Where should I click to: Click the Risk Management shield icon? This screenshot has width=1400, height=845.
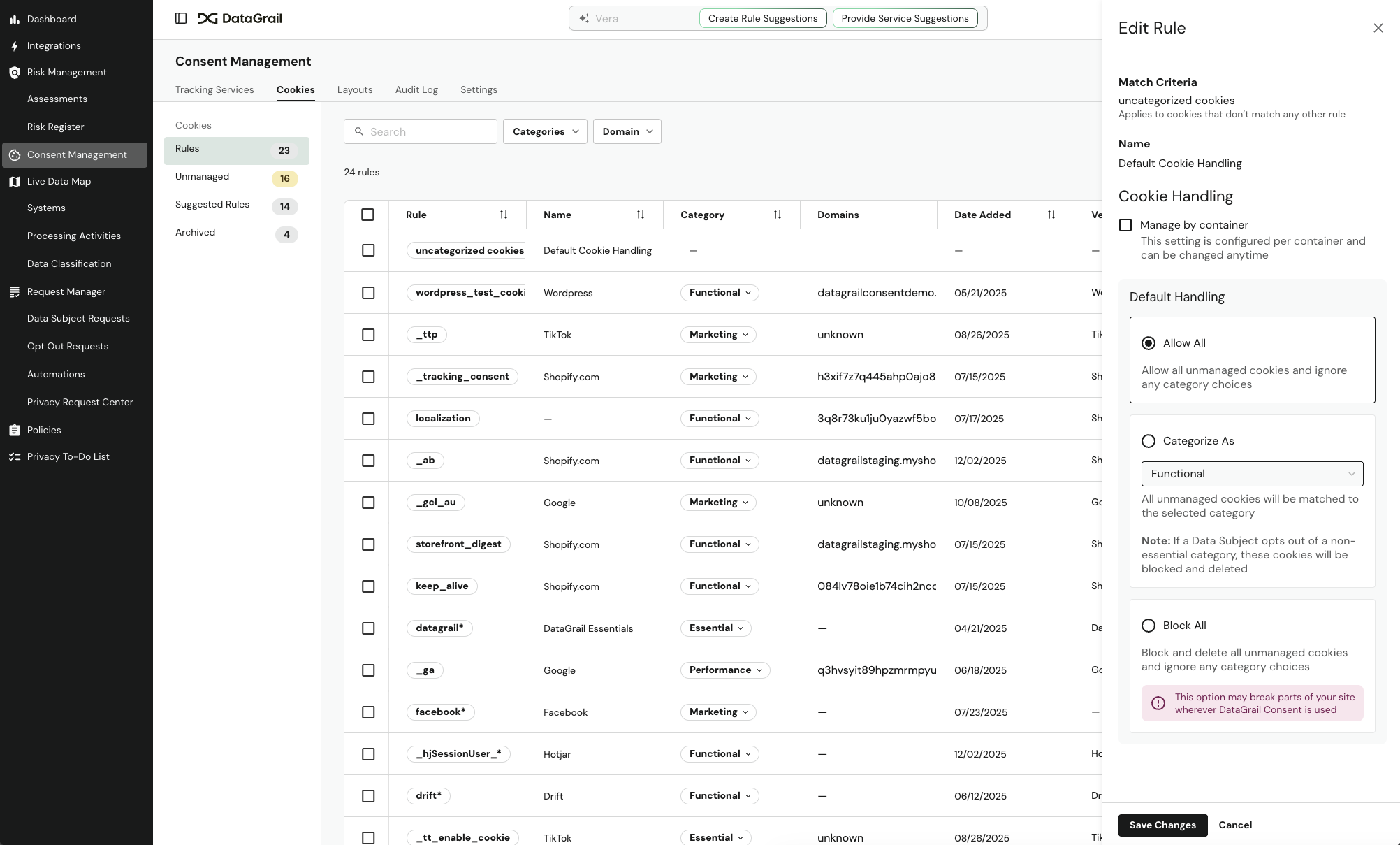click(14, 73)
